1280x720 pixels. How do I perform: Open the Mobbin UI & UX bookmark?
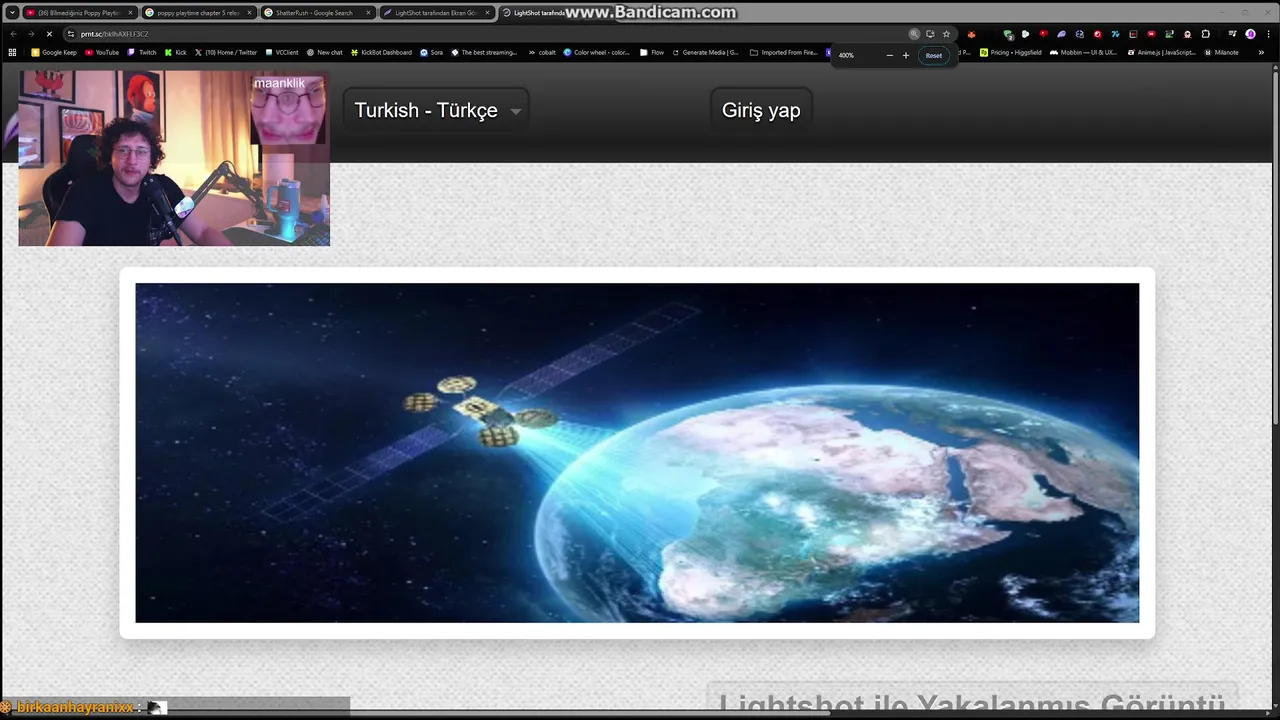tap(1083, 52)
